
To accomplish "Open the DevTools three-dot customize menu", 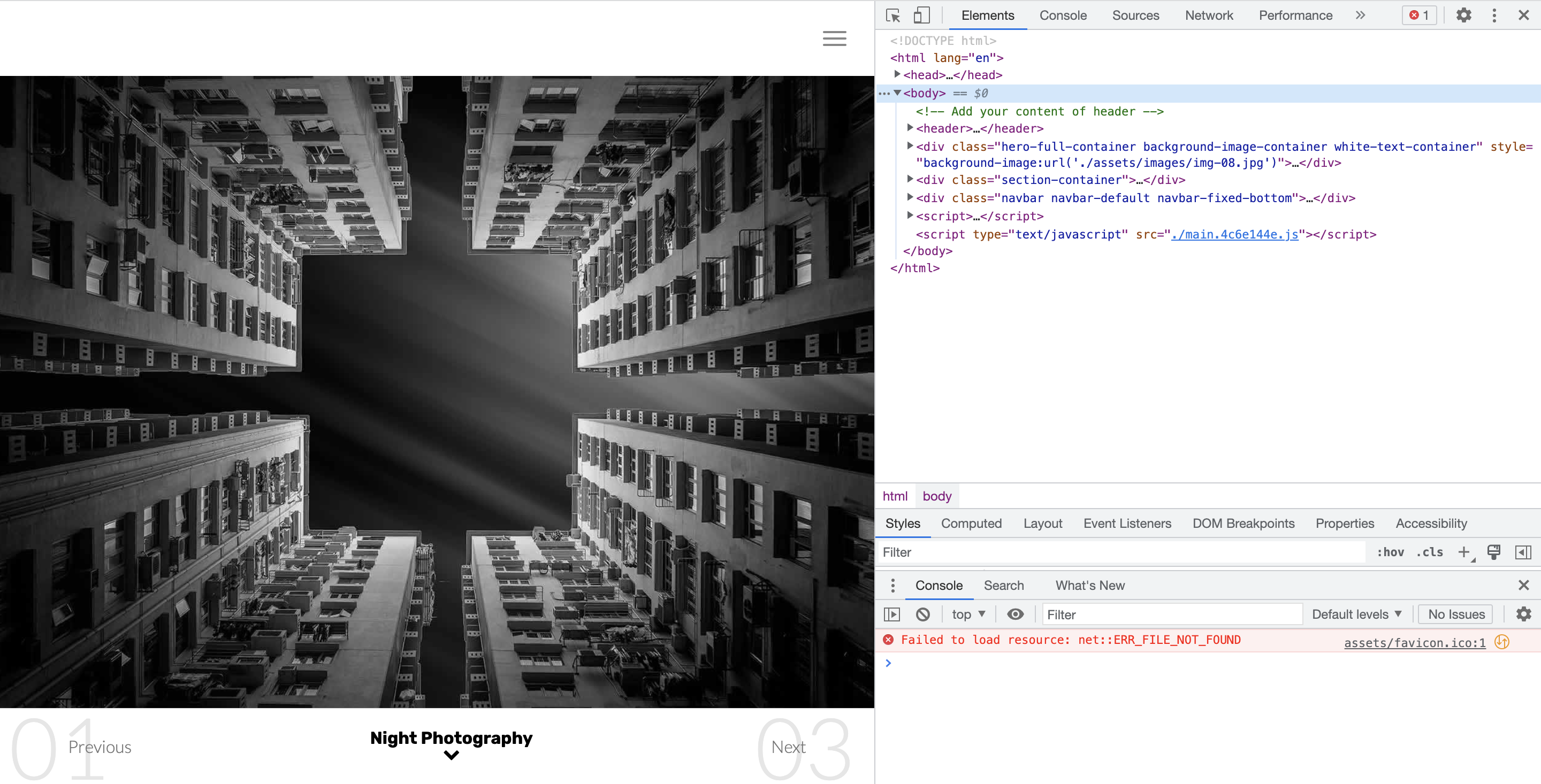I will [x=1494, y=15].
